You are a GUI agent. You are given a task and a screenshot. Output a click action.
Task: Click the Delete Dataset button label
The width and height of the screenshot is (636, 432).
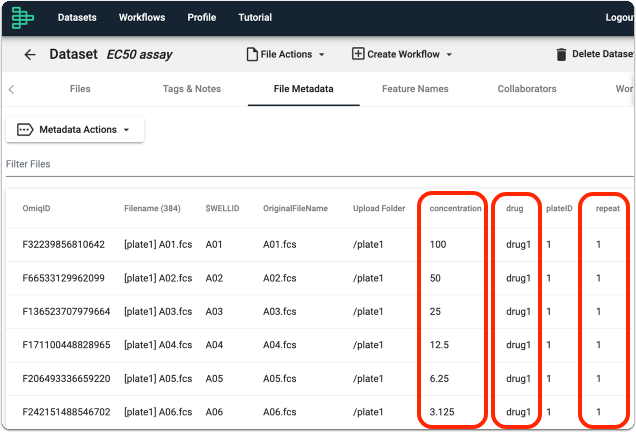tap(603, 54)
